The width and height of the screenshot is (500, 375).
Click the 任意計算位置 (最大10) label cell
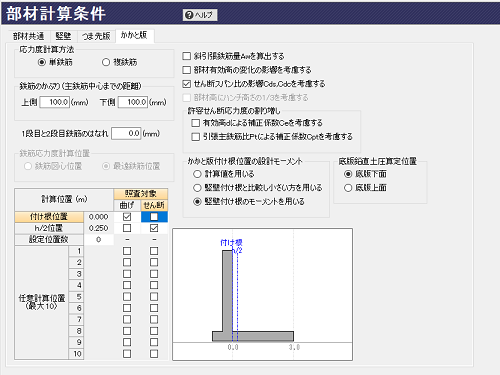tap(42, 302)
